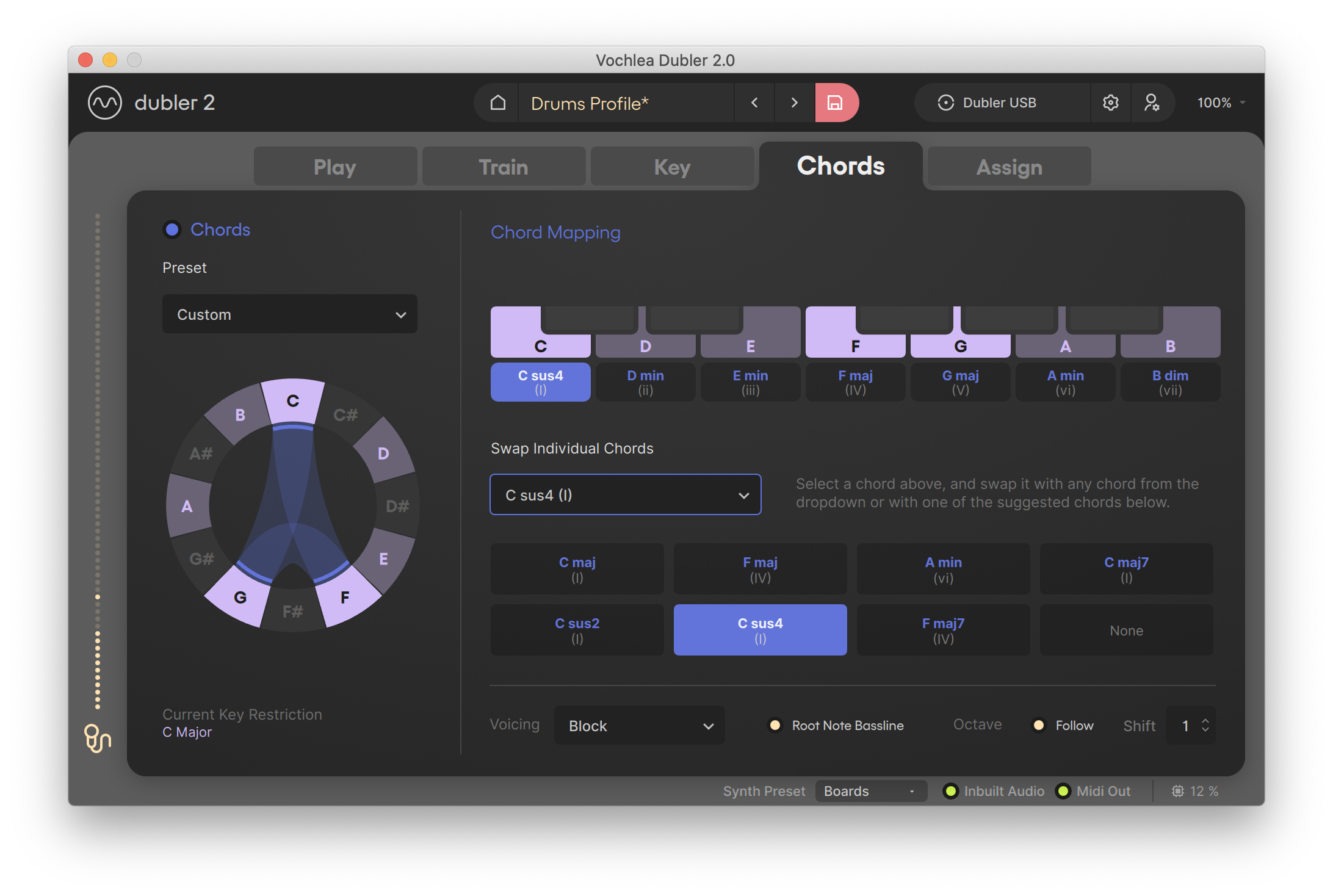Switch to the Play tab
The width and height of the screenshot is (1333, 896).
click(335, 167)
